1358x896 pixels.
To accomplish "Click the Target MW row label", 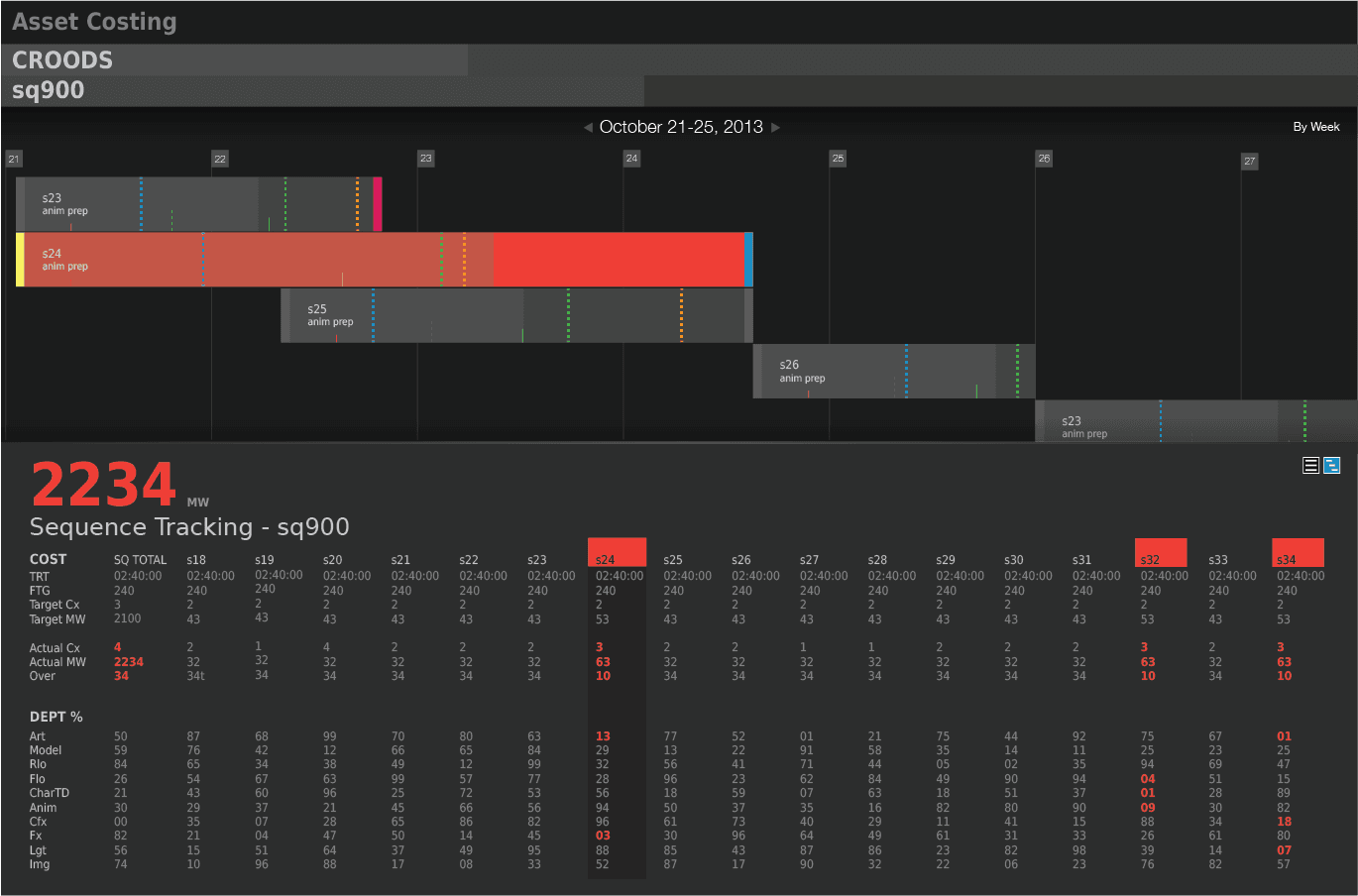I will [57, 619].
